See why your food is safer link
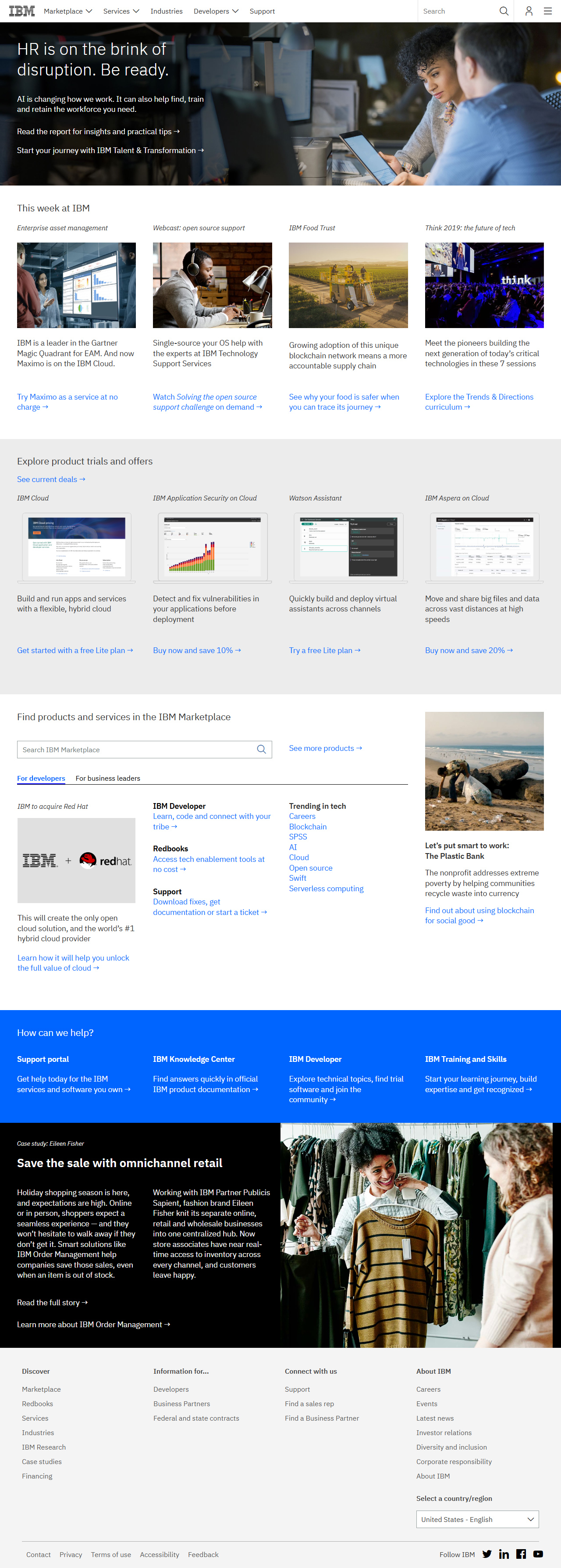Image resolution: width=561 pixels, height=1568 pixels. [344, 402]
